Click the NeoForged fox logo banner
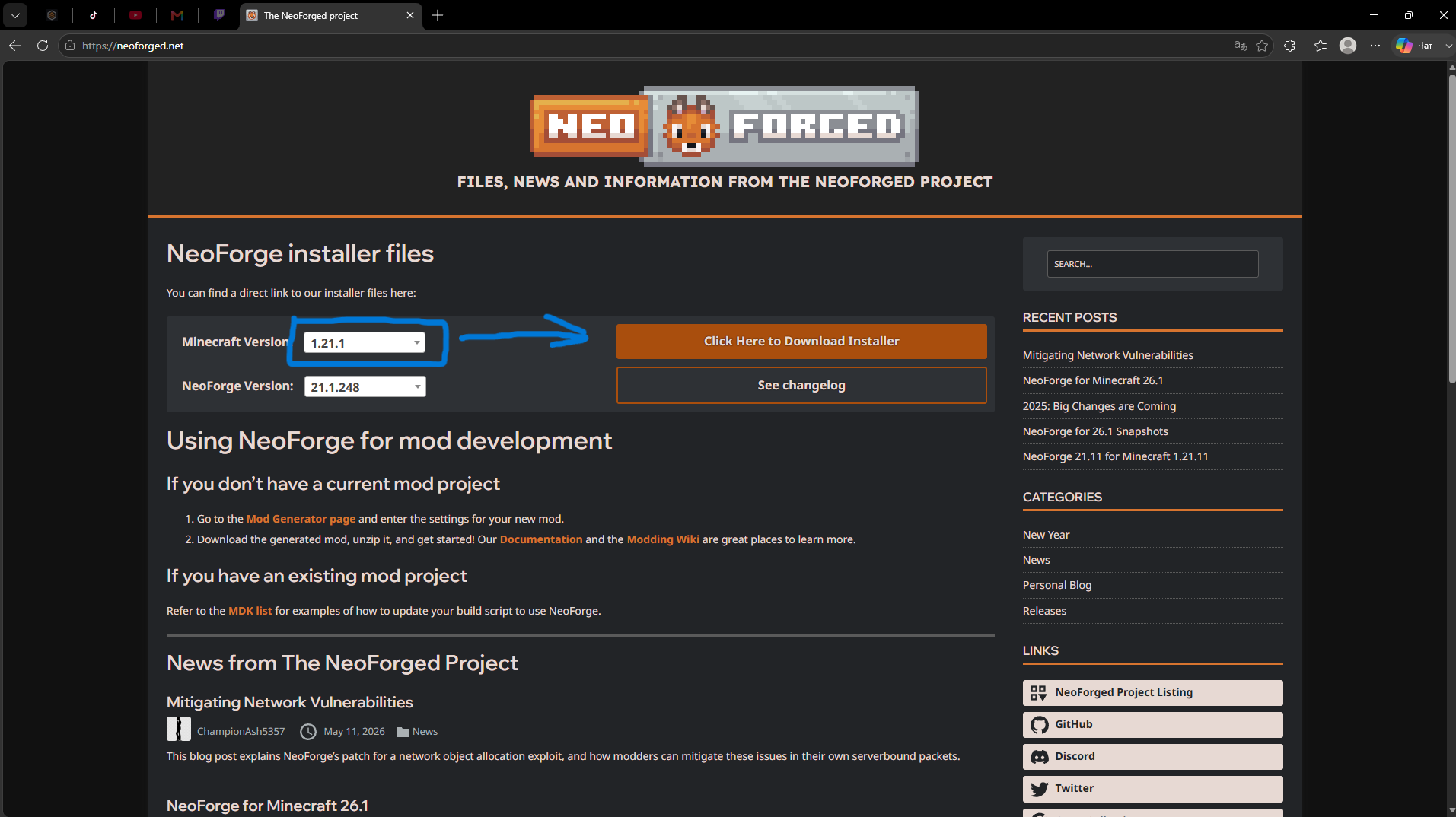Screen dimensions: 1456x817 725,126
